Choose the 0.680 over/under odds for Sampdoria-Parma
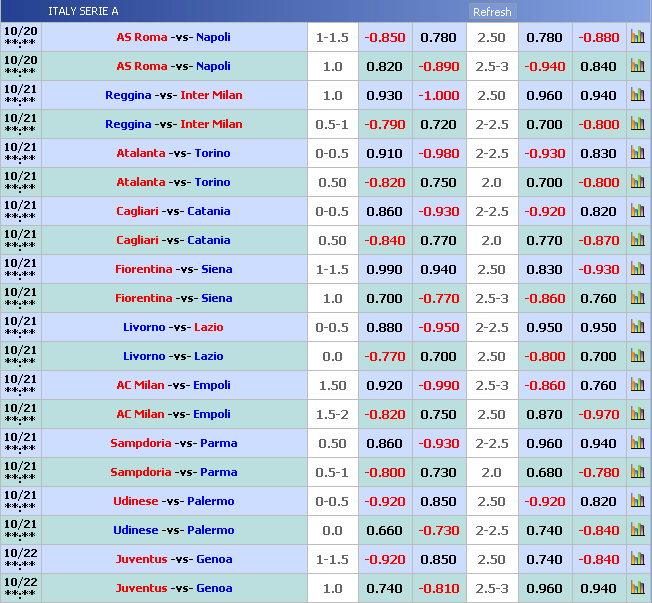This screenshot has height=603, width=652. point(544,473)
